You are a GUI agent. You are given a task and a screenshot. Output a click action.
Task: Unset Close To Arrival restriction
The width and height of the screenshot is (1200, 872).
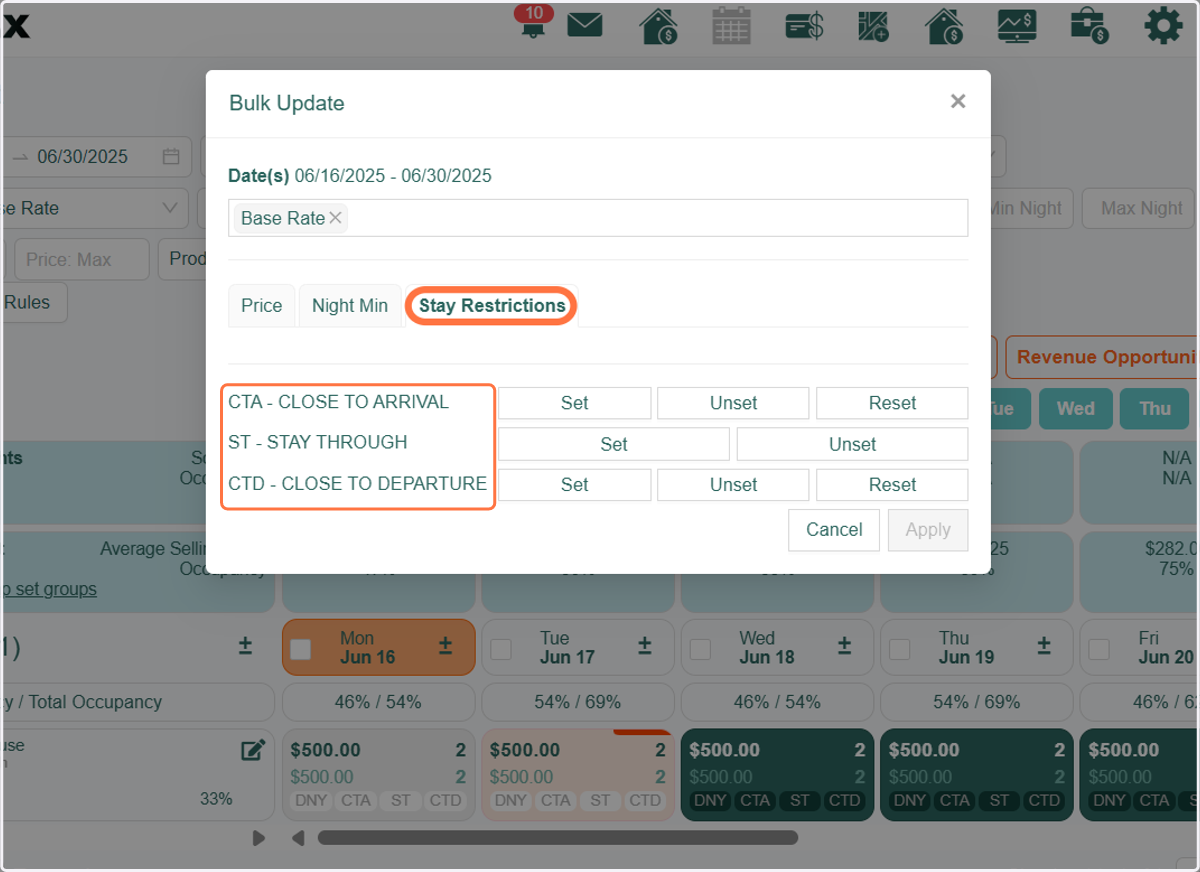733,403
